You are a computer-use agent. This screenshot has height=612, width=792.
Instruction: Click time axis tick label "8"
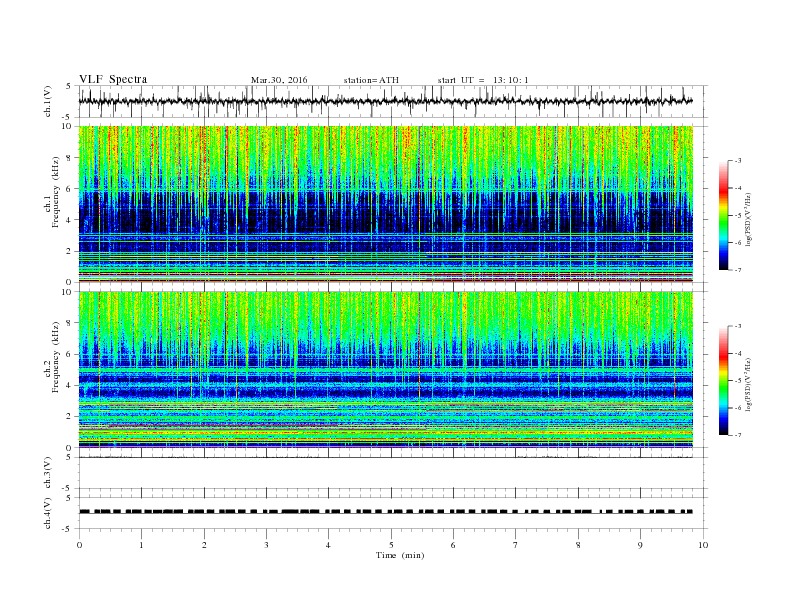pos(578,545)
